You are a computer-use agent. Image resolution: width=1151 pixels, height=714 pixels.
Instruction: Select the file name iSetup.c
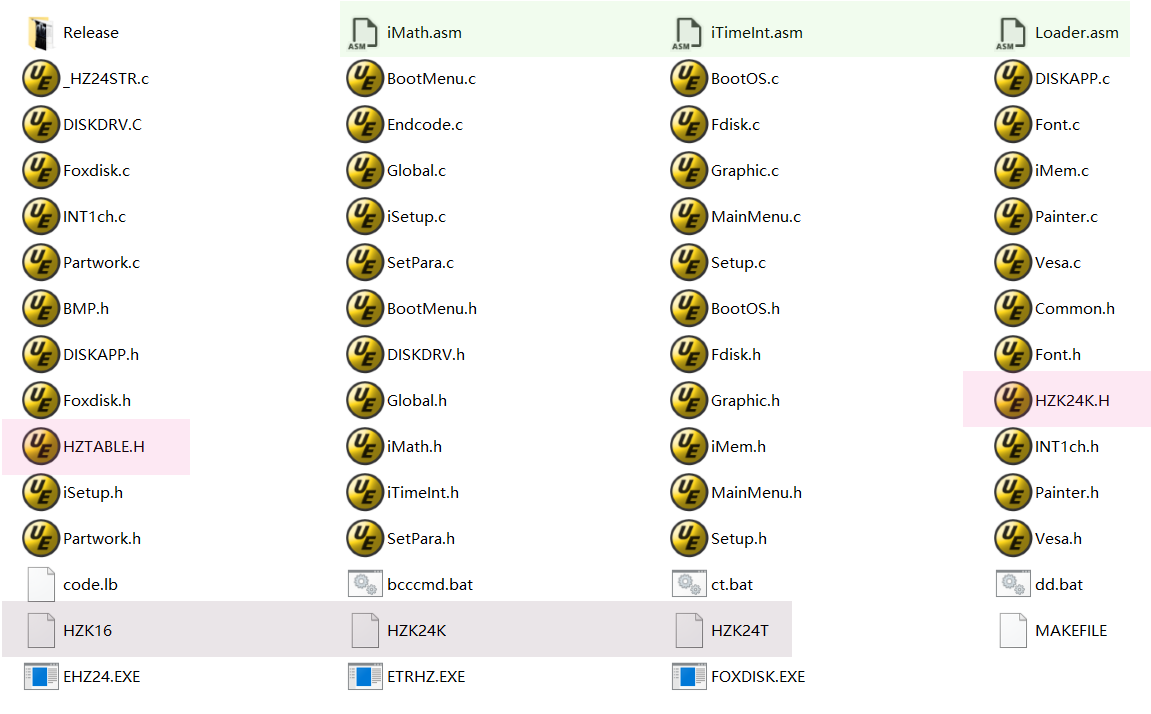point(416,217)
